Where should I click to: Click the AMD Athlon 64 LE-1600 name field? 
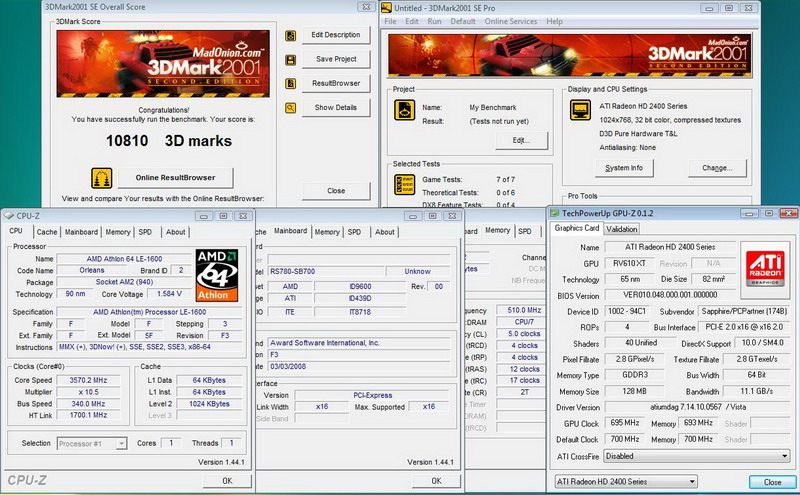pyautogui.click(x=124, y=259)
